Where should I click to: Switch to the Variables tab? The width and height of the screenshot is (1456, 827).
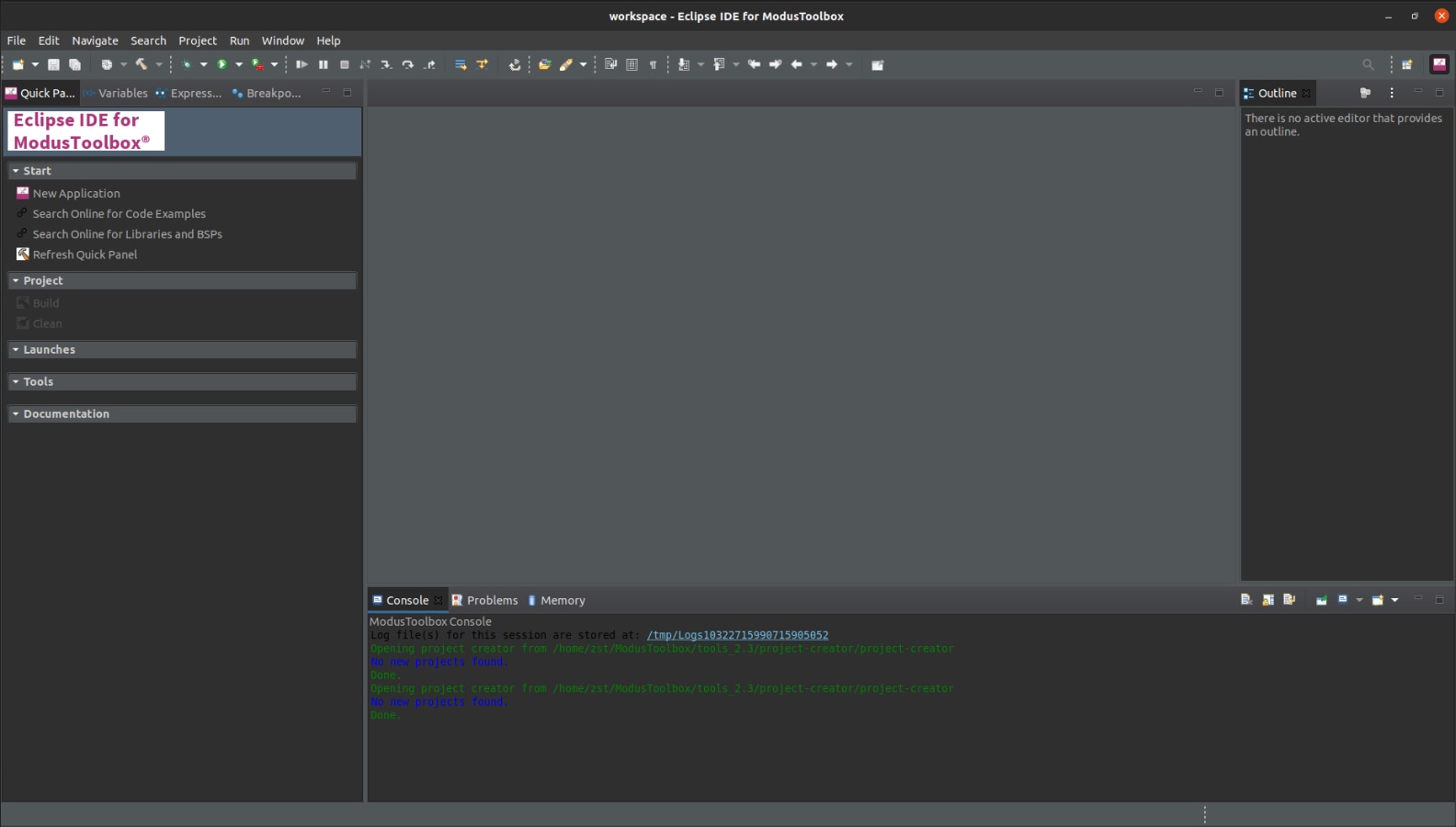[122, 93]
